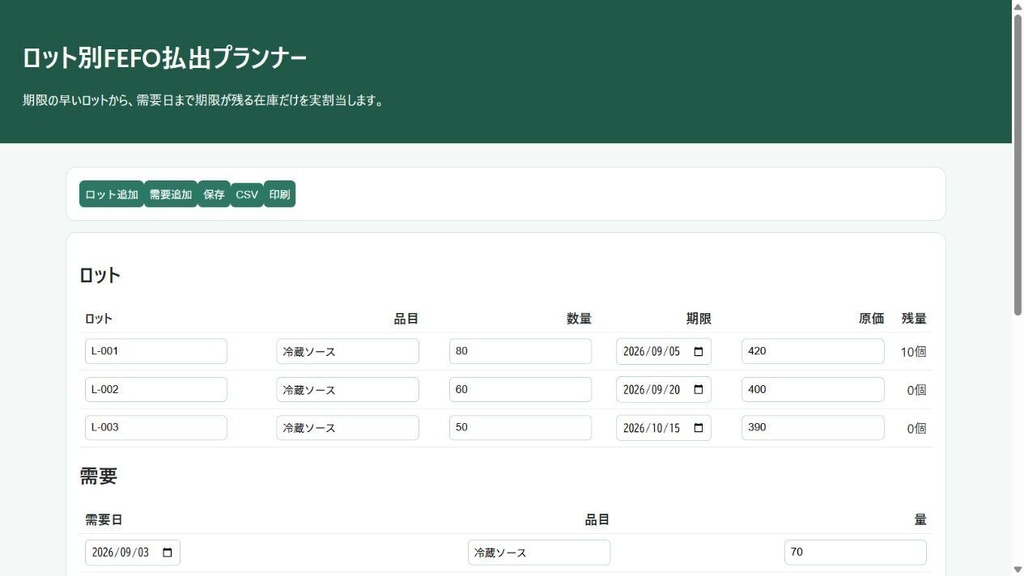
Task: Open calendar picker for demand date 2026/09/03
Action: point(167,552)
